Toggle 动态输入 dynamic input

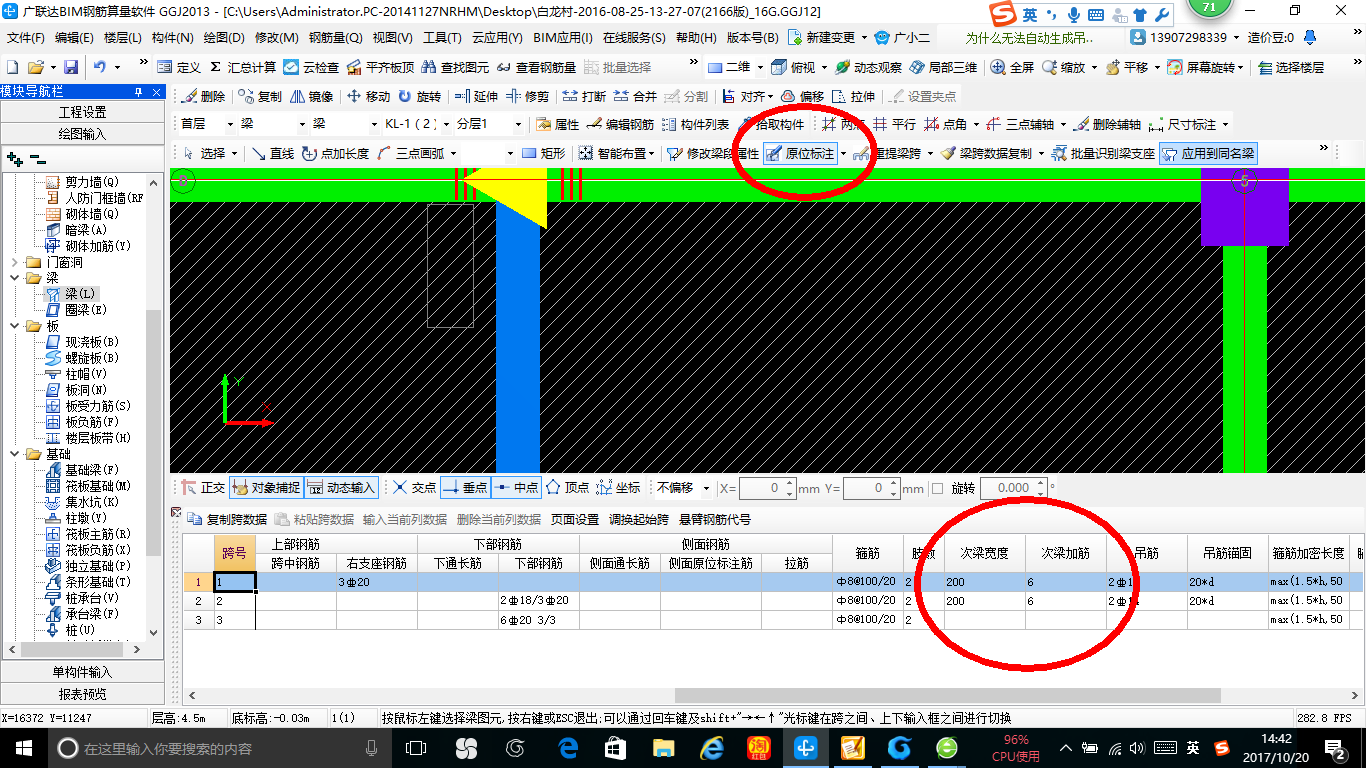(341, 487)
